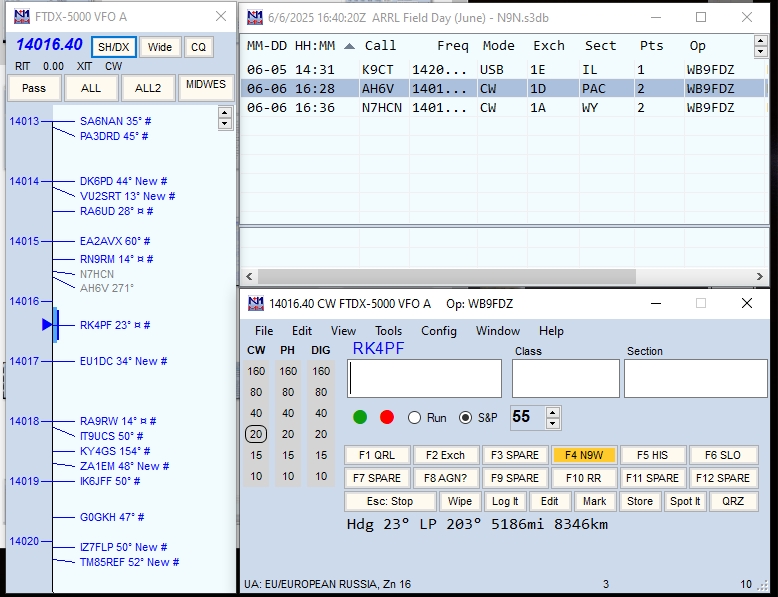The width and height of the screenshot is (778, 597).
Task: Select the Run radio button
Action: [x=414, y=418]
